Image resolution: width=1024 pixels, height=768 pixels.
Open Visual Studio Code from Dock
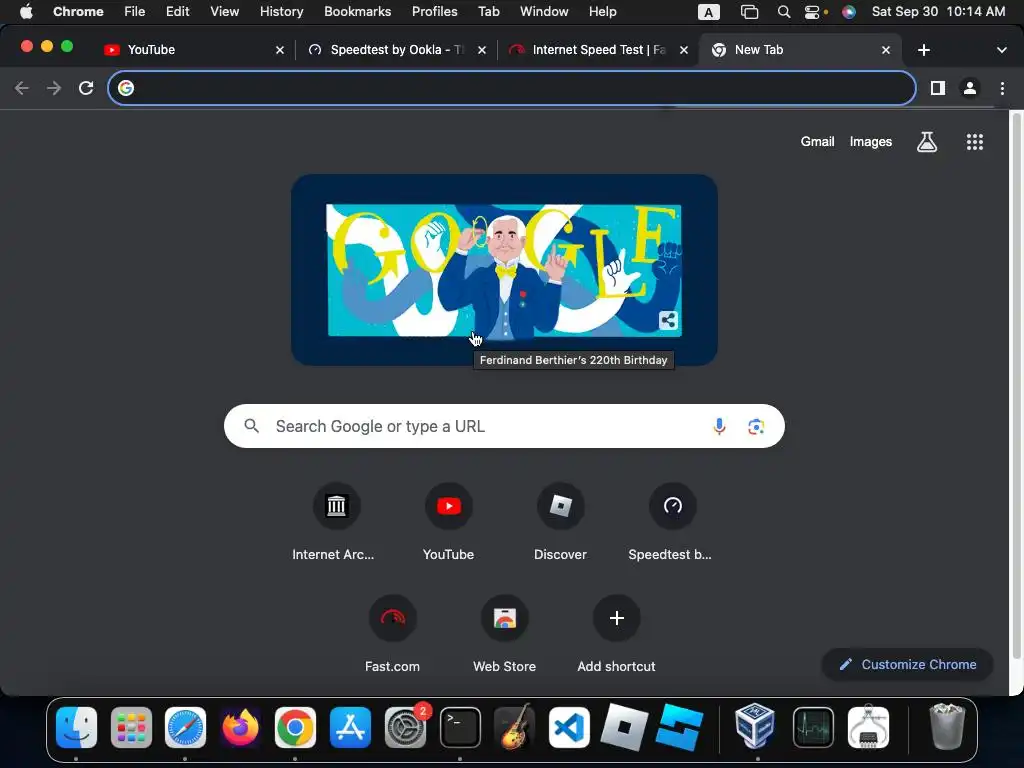tap(569, 728)
